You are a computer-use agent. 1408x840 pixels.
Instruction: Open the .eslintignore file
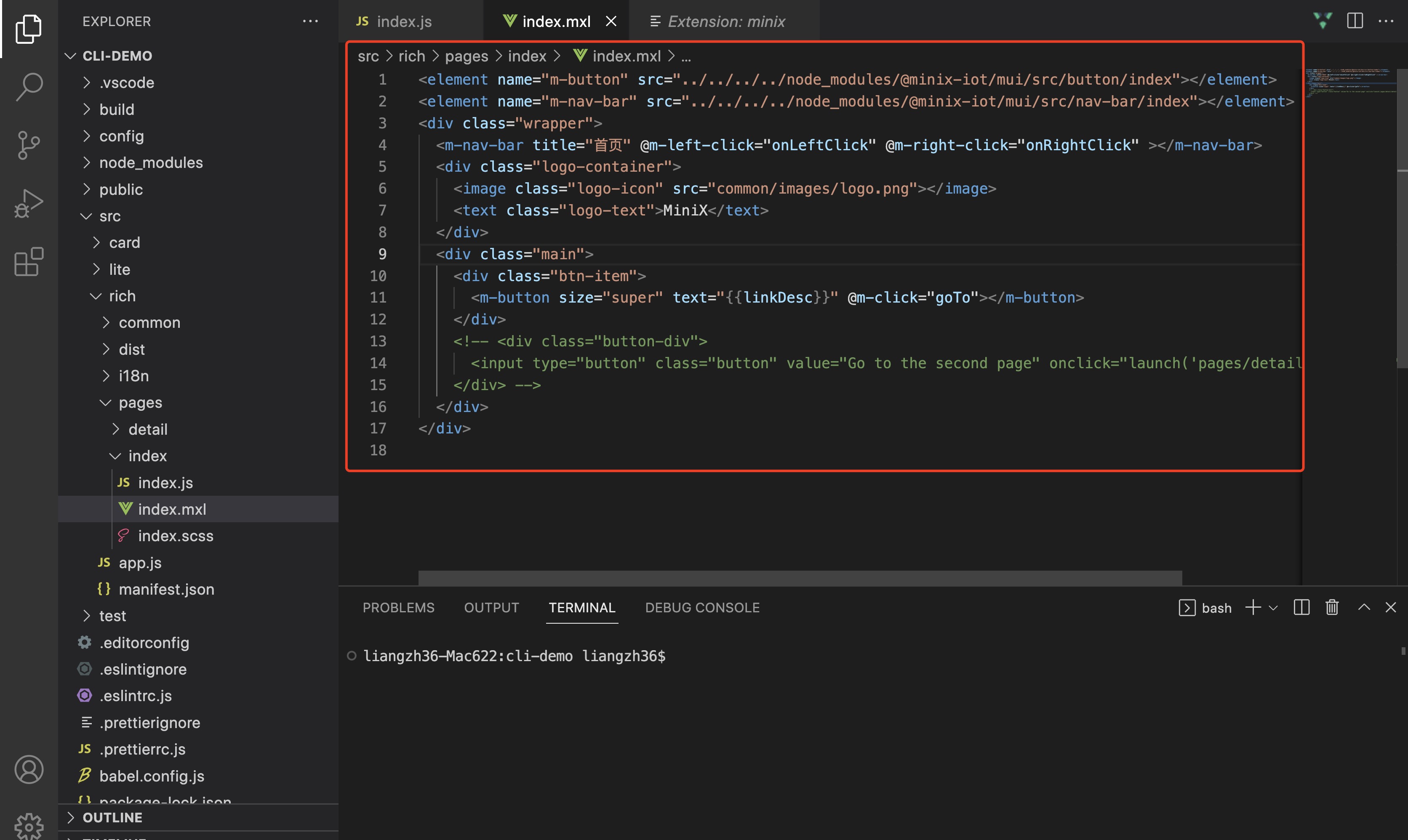[198, 669]
